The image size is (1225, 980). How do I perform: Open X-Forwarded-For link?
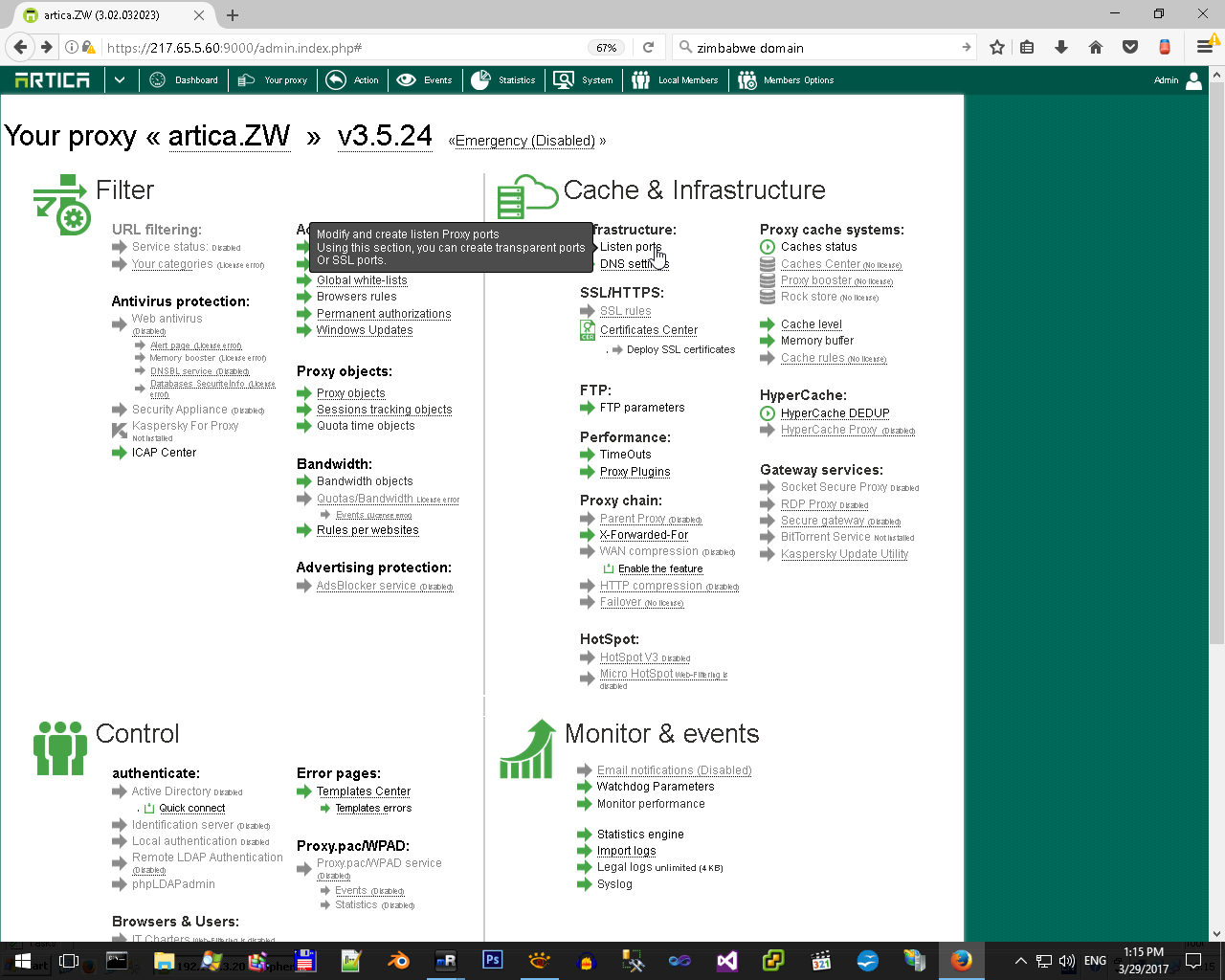[x=644, y=535]
